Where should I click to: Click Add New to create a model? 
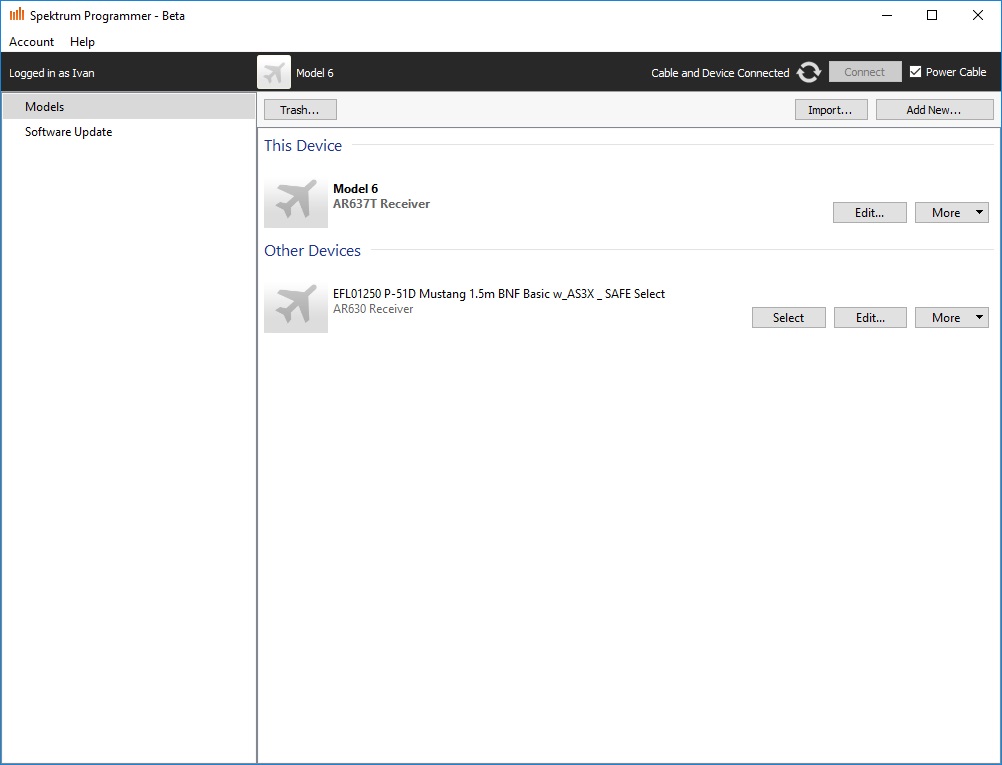click(x=934, y=110)
